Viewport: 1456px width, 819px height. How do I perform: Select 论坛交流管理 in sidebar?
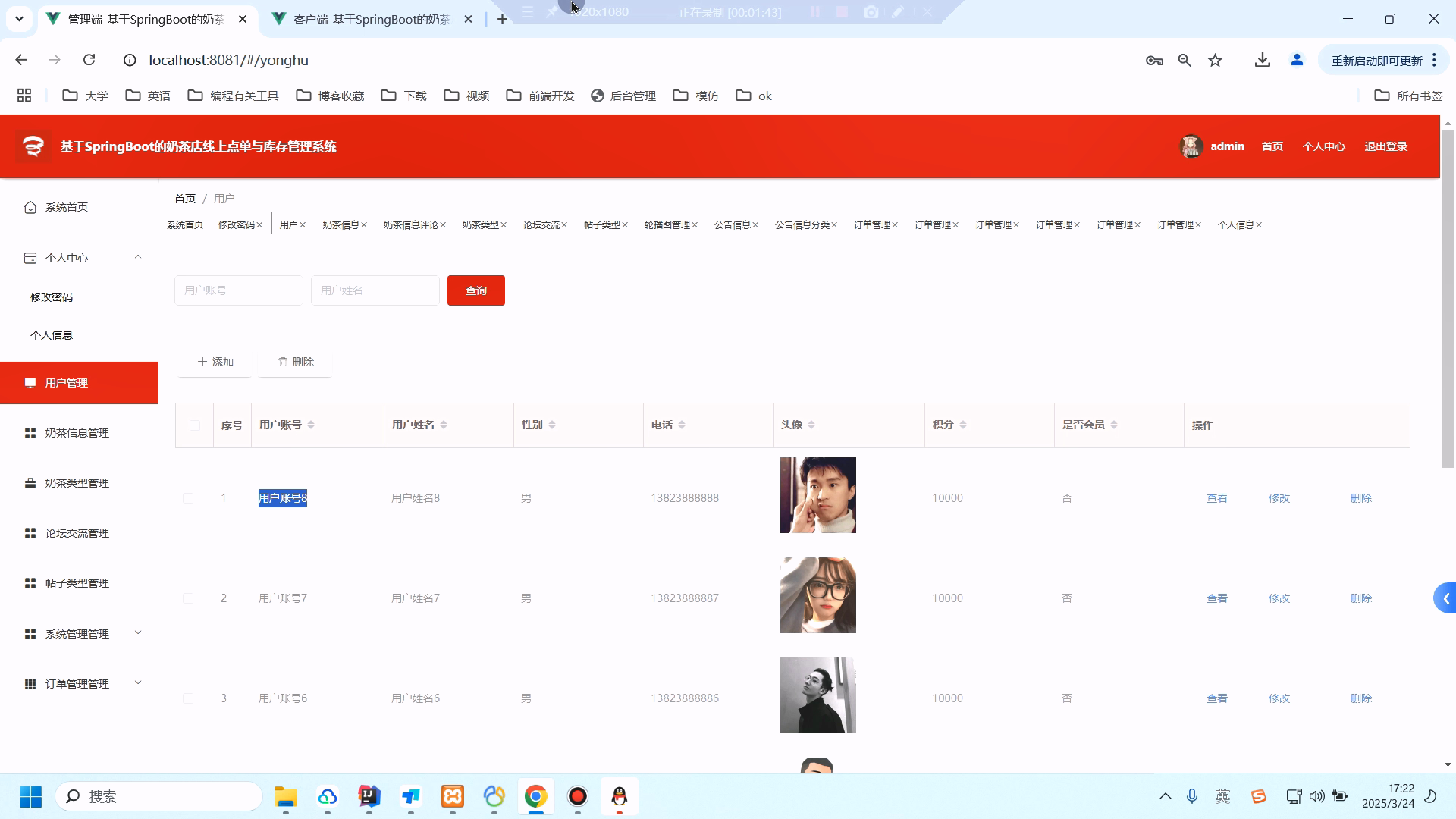click(76, 532)
